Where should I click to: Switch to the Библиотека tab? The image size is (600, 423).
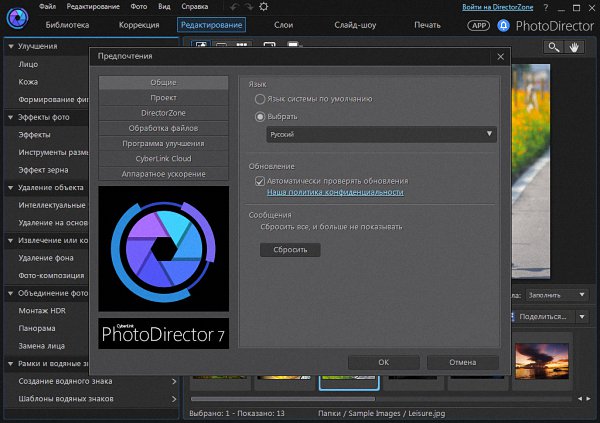pyautogui.click(x=68, y=24)
